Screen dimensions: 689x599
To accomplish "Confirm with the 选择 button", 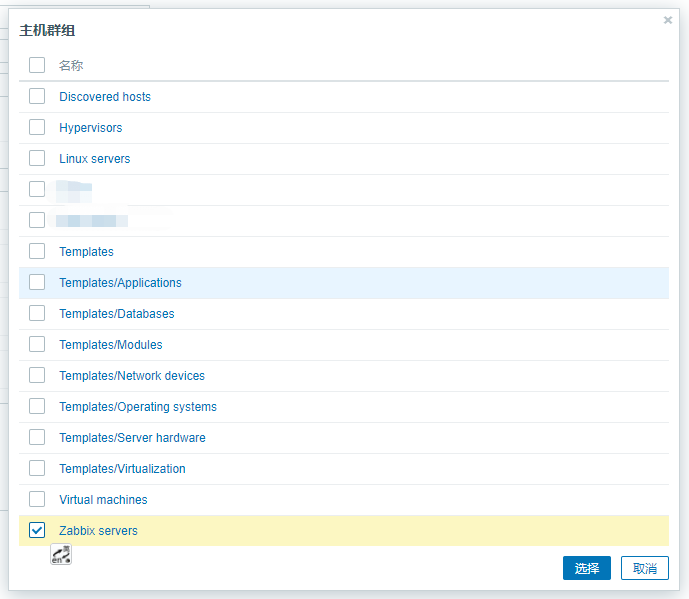I will [587, 568].
